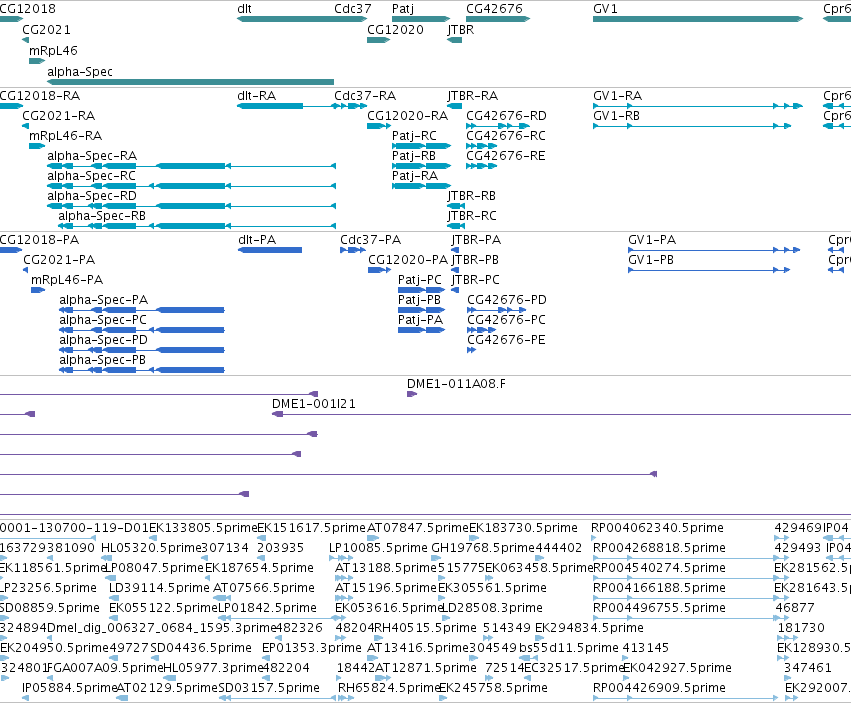Select the CG42676 gene label
This screenshot has height=703, width=851.
click(494, 9)
